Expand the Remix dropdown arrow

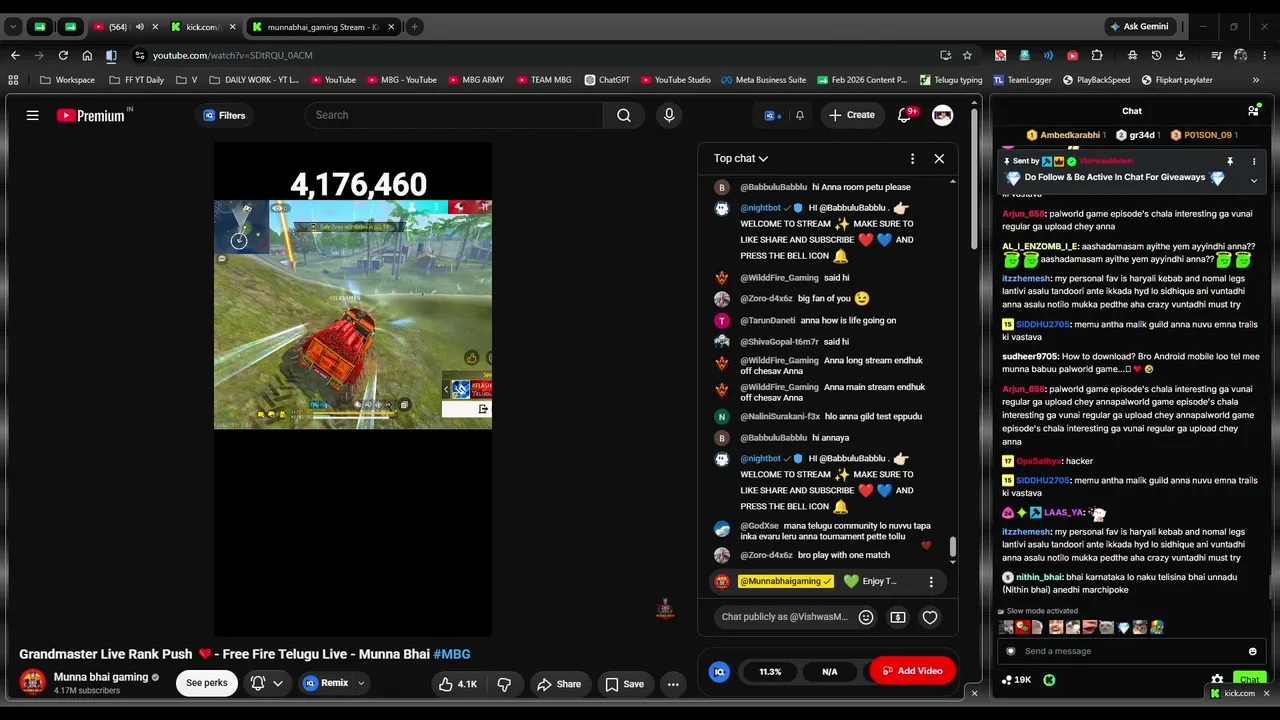point(361,683)
